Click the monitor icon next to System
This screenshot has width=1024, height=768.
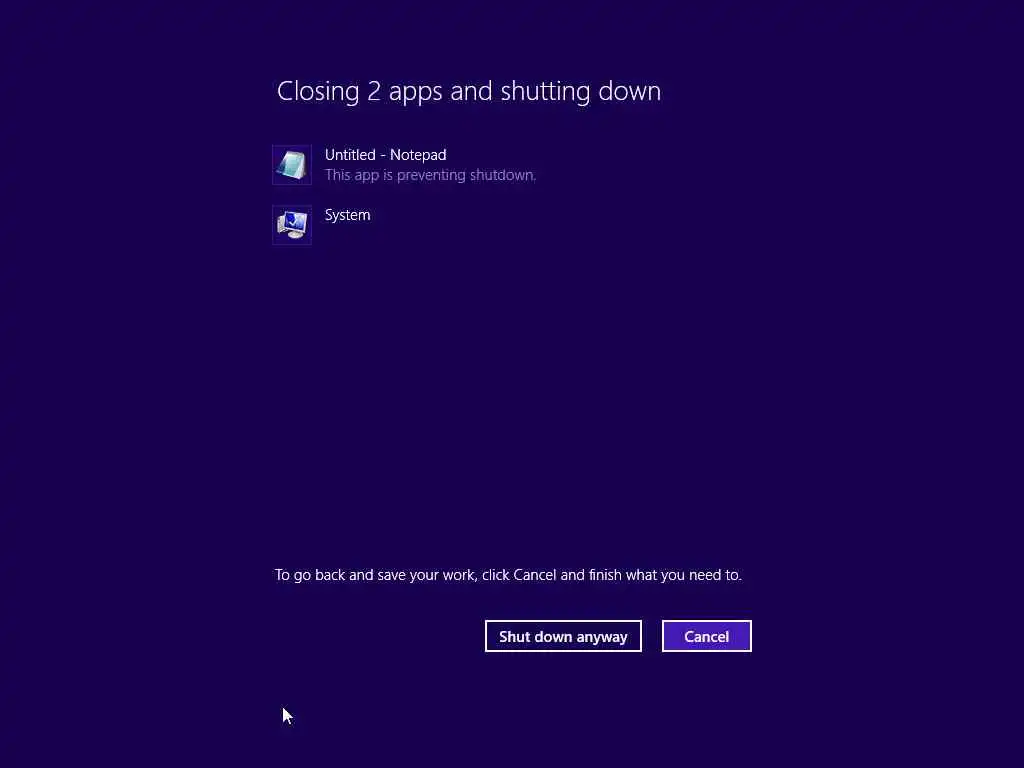tap(292, 225)
